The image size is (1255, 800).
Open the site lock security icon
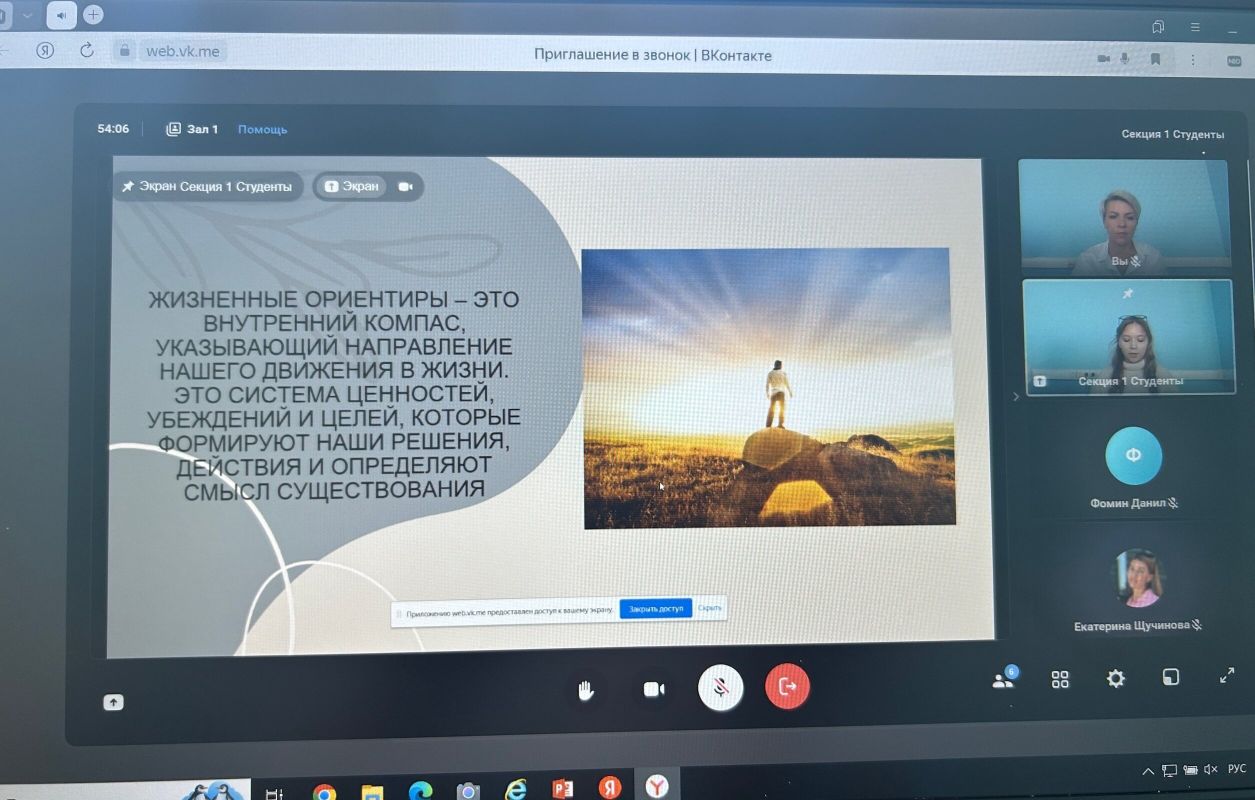(x=125, y=50)
